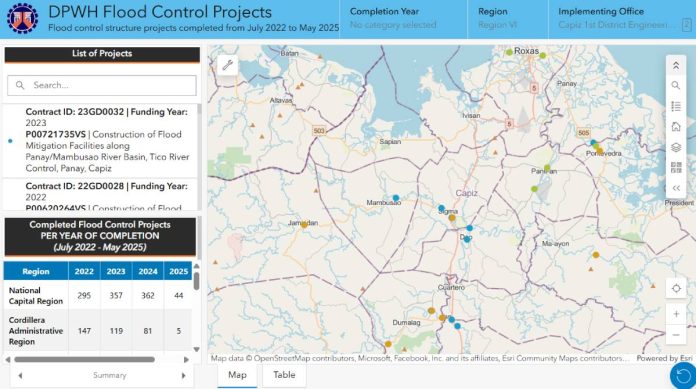696x389 pixels.
Task: Find my location on the map
Action: coord(676,289)
